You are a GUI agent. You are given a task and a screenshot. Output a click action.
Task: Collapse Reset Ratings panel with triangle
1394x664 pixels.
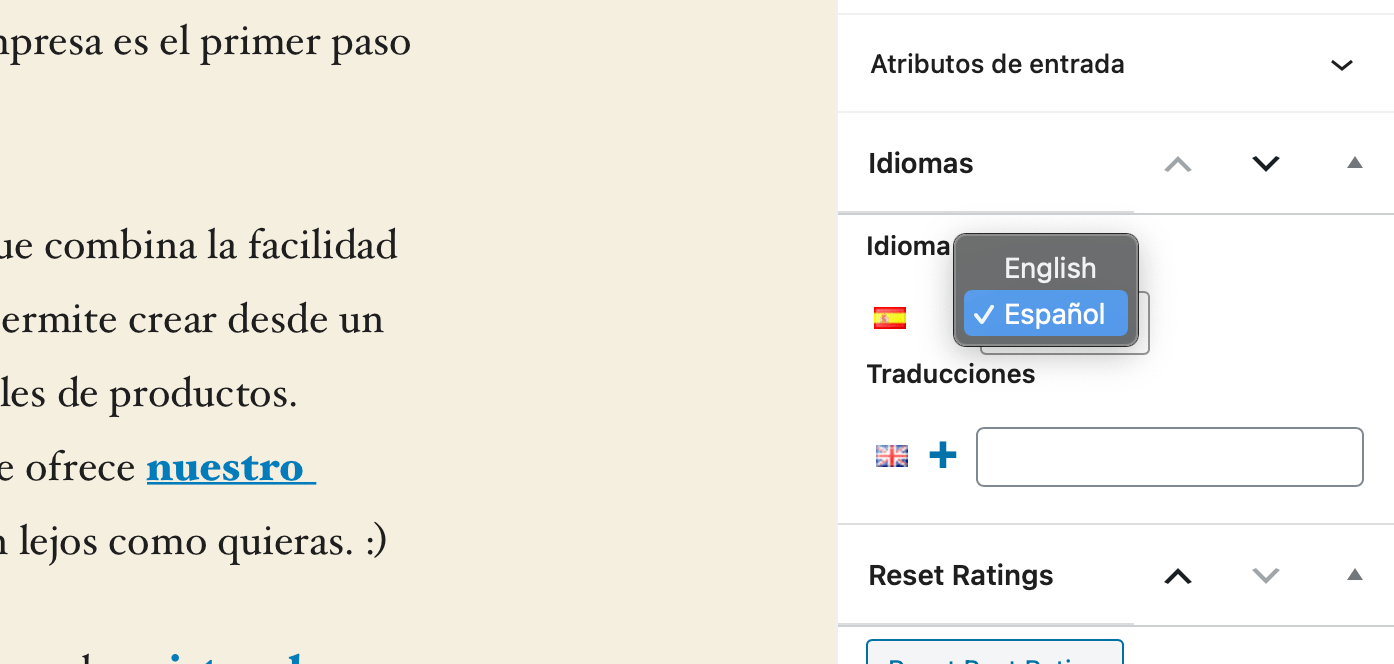click(1355, 575)
